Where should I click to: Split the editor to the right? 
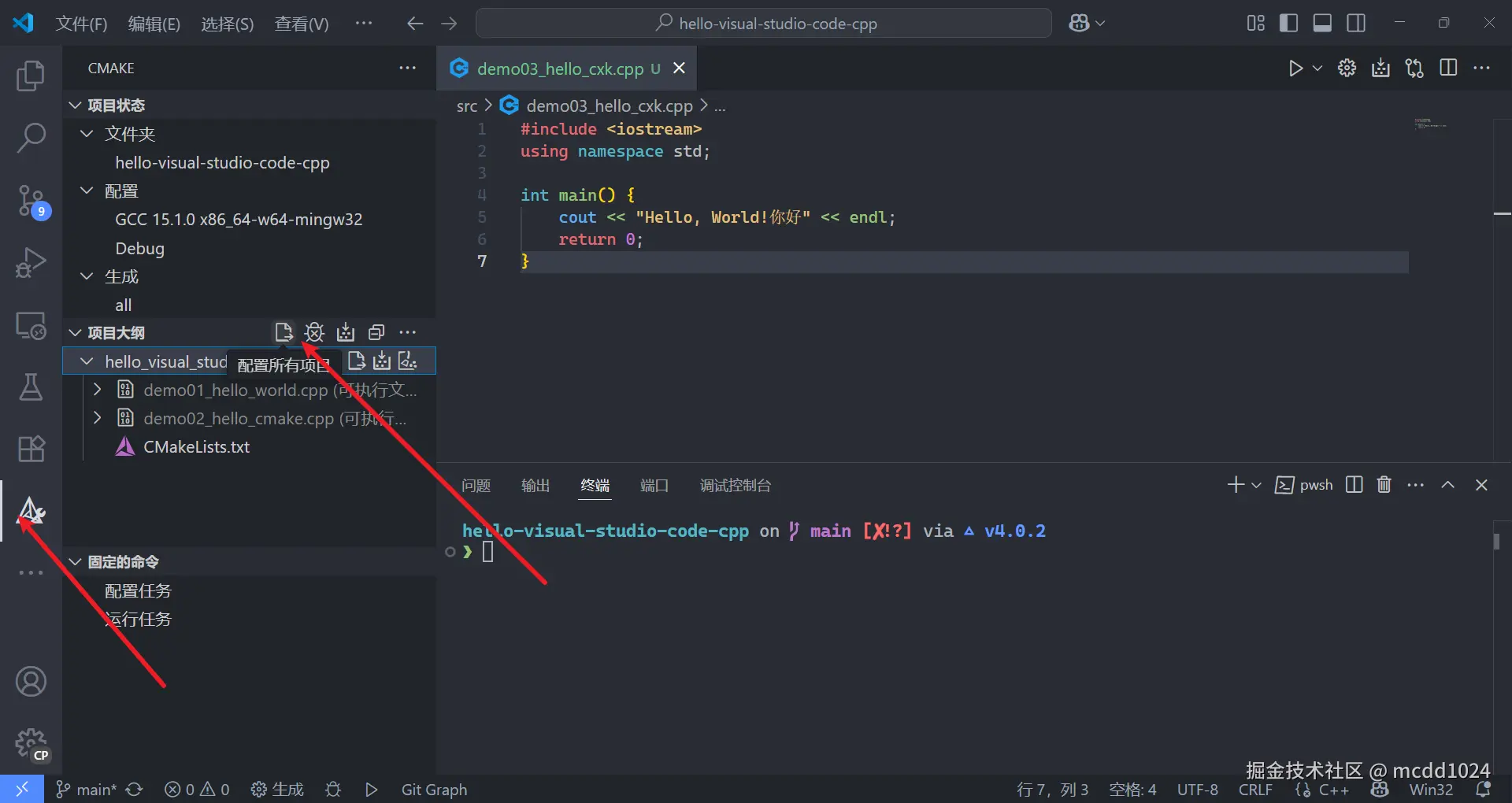click(x=1448, y=68)
